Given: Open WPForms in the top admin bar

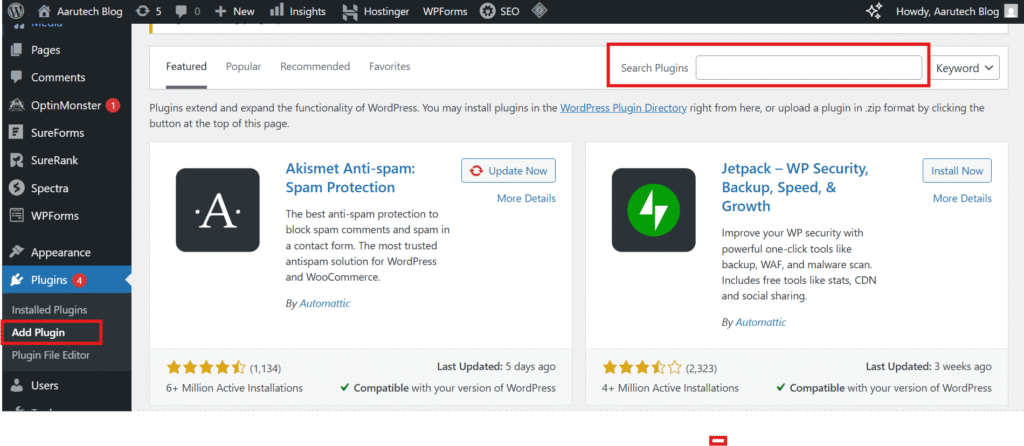Looking at the screenshot, I should 445,11.
